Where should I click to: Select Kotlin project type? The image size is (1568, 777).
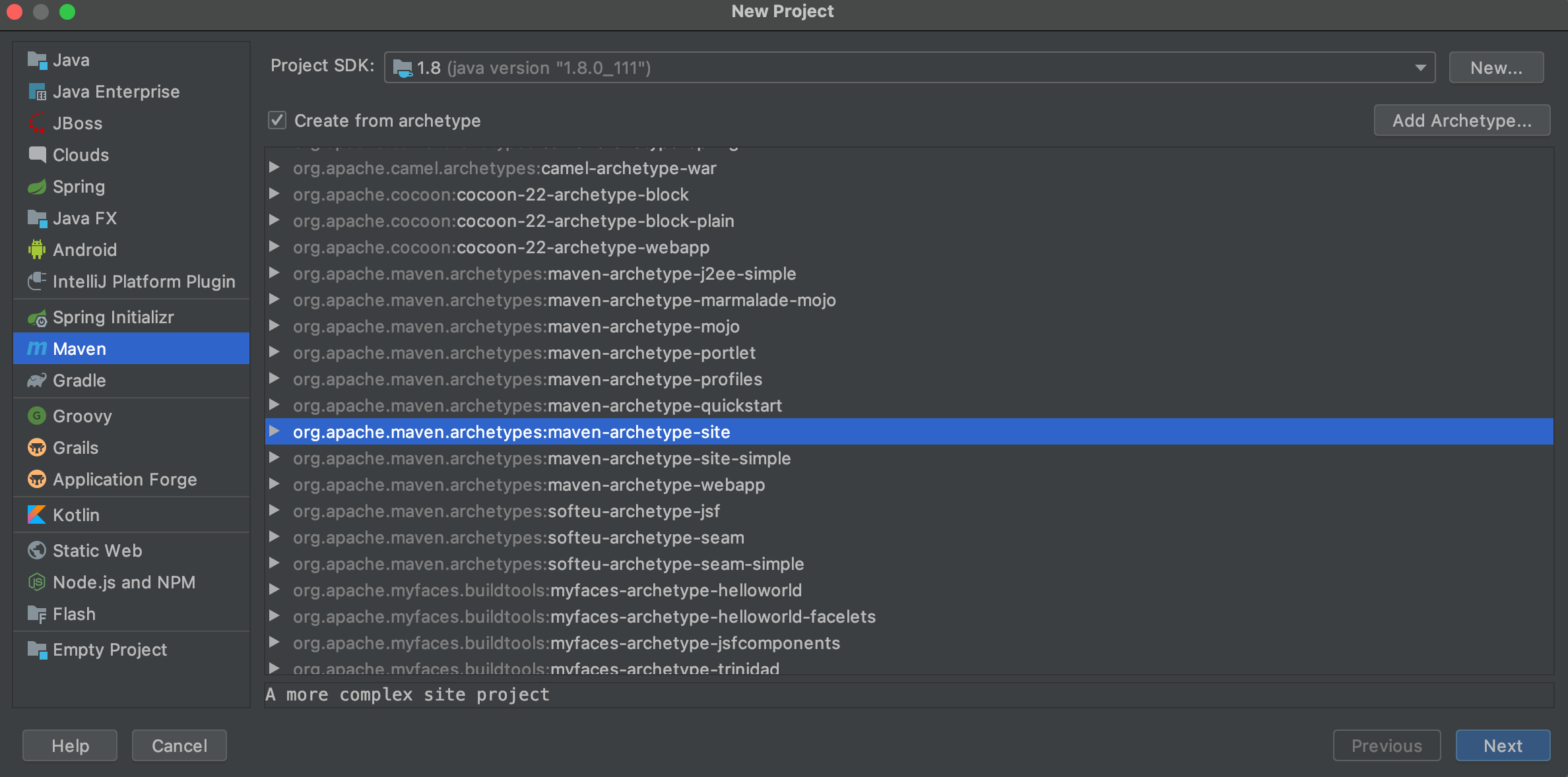pyautogui.click(x=131, y=515)
